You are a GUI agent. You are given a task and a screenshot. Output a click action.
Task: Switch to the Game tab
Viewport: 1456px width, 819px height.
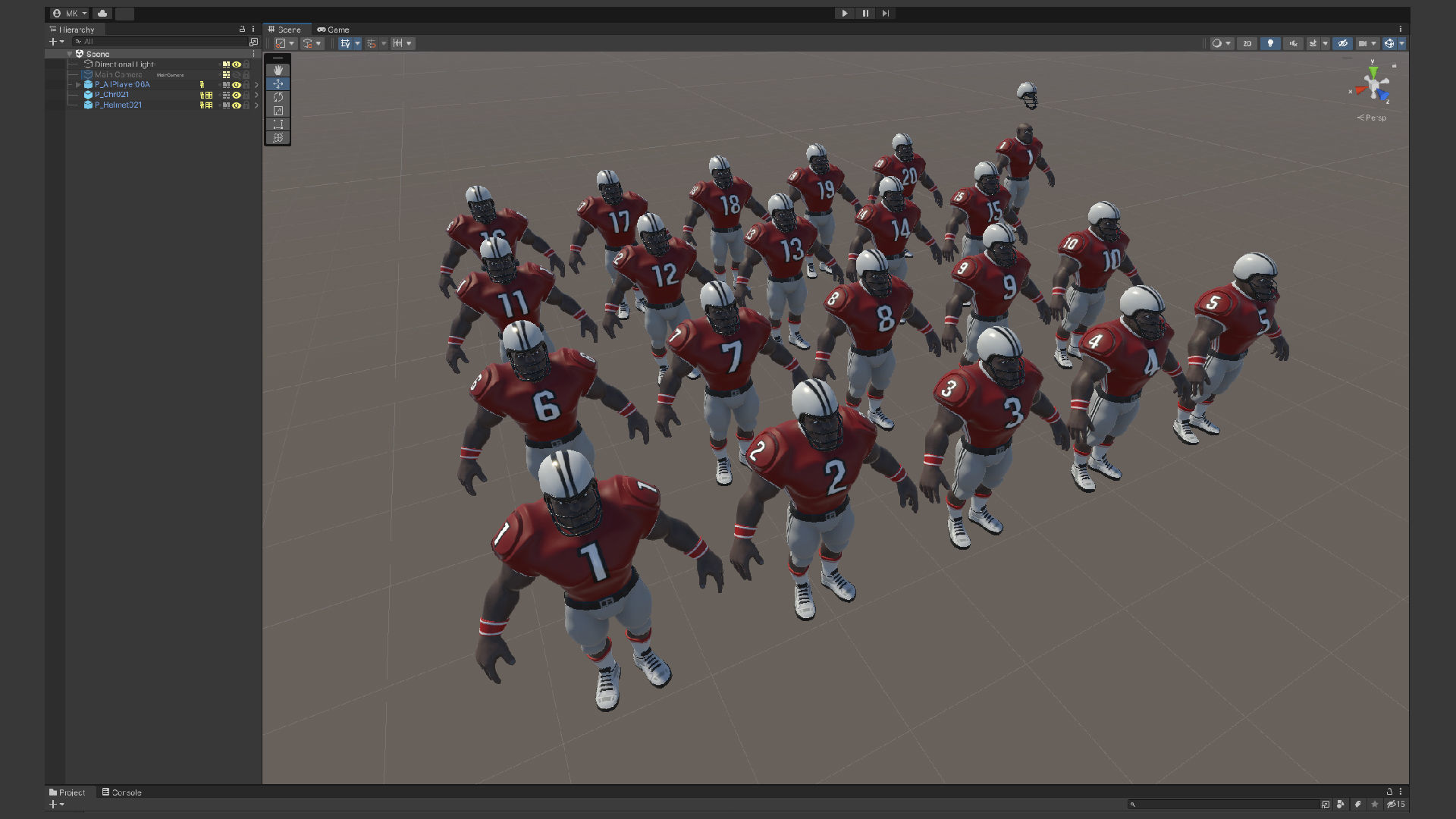334,30
